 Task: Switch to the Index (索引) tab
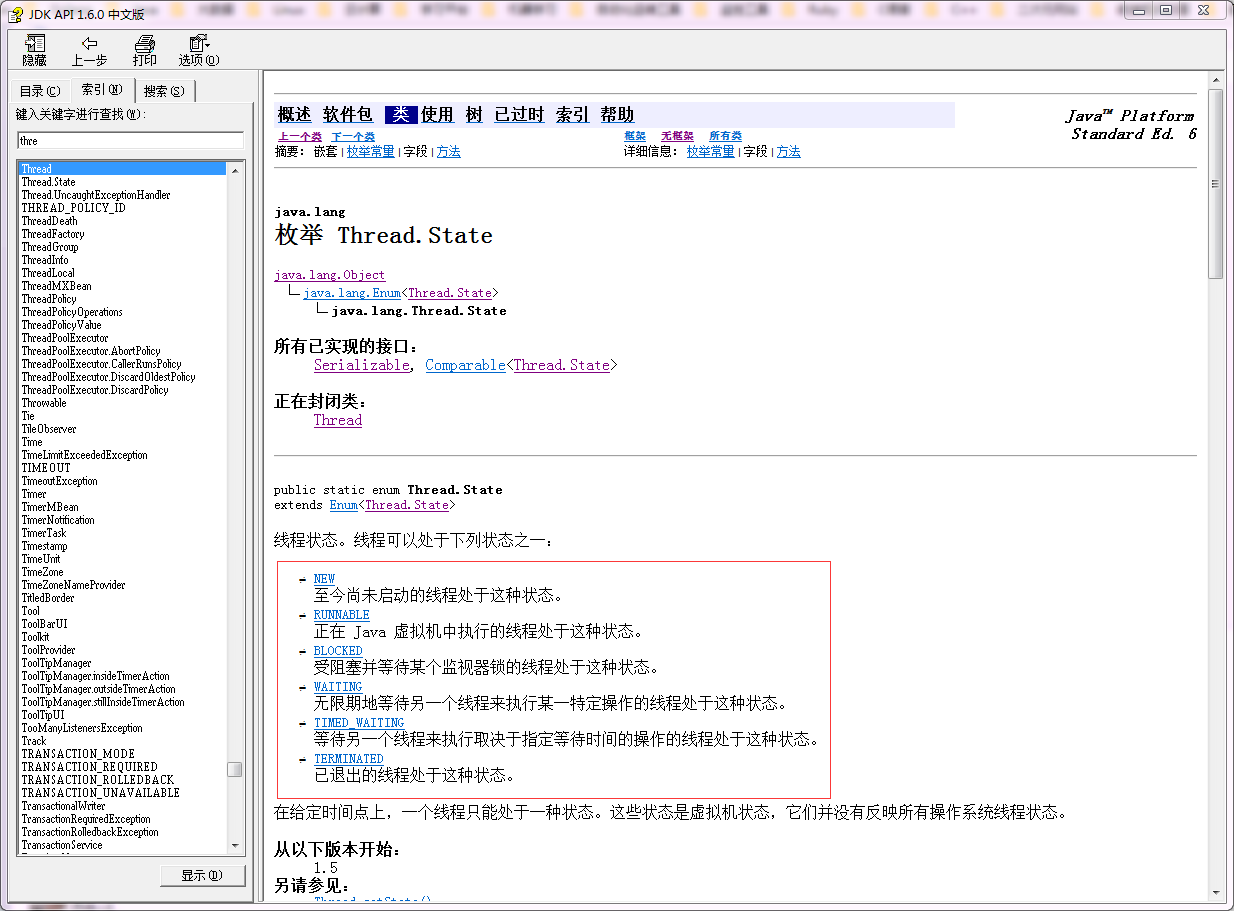(x=101, y=89)
